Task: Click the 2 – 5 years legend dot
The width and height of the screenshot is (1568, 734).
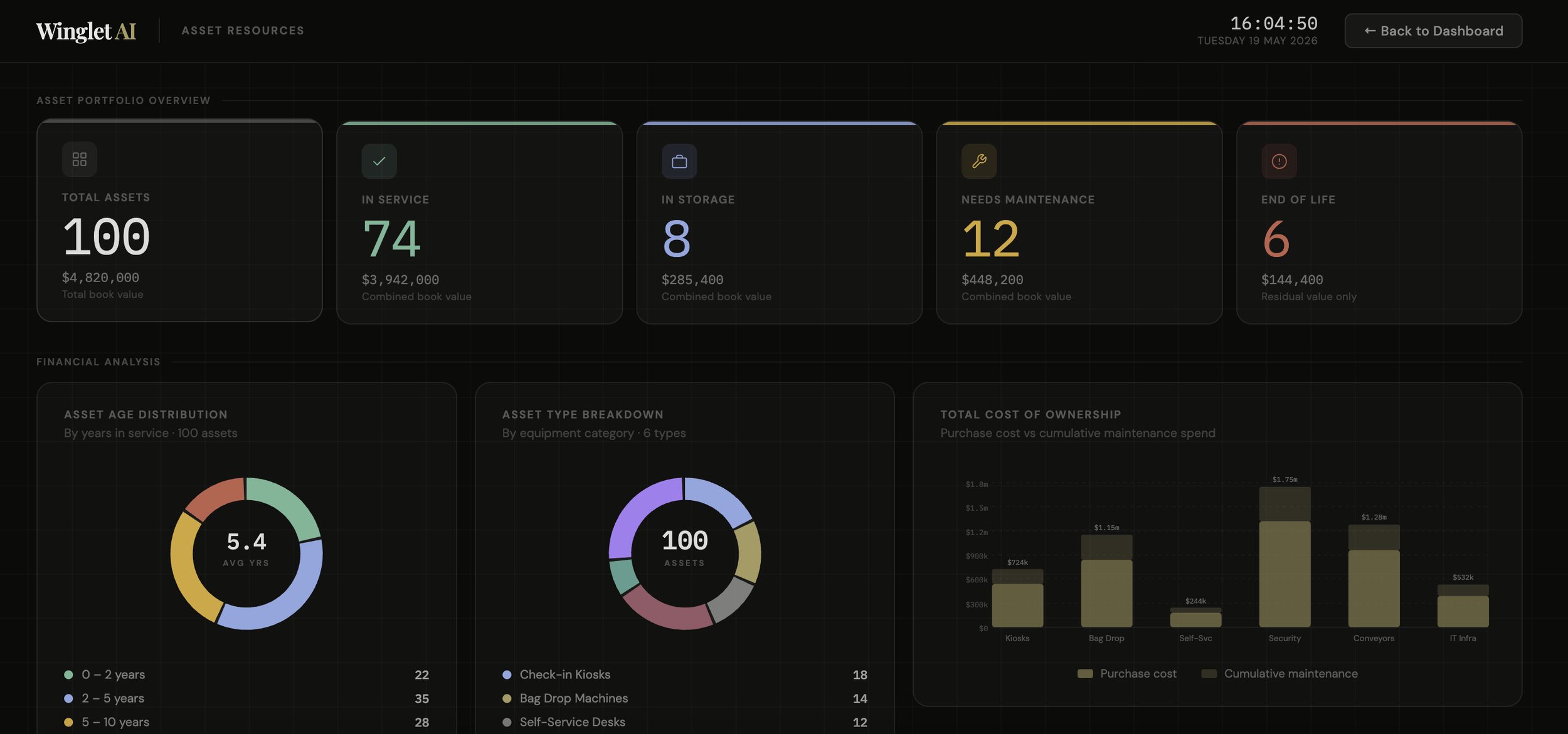Action: tap(68, 698)
